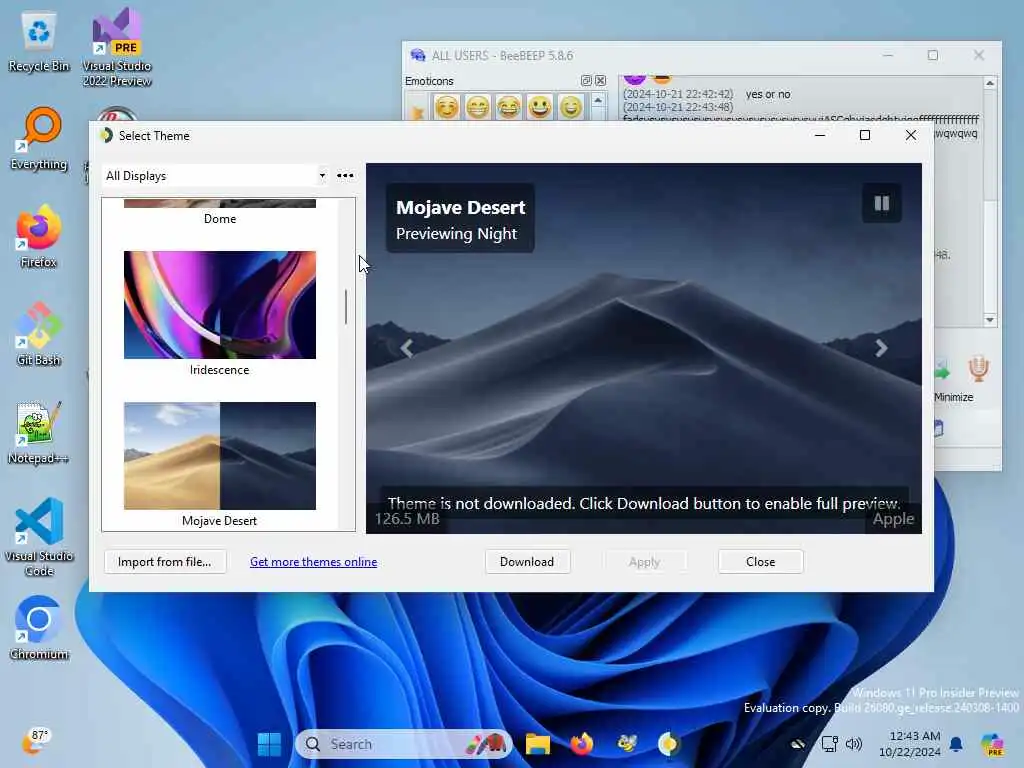Screen dimensions: 1024x768
Task: Open Visual Studio Code desktop icon
Action: click(39, 537)
